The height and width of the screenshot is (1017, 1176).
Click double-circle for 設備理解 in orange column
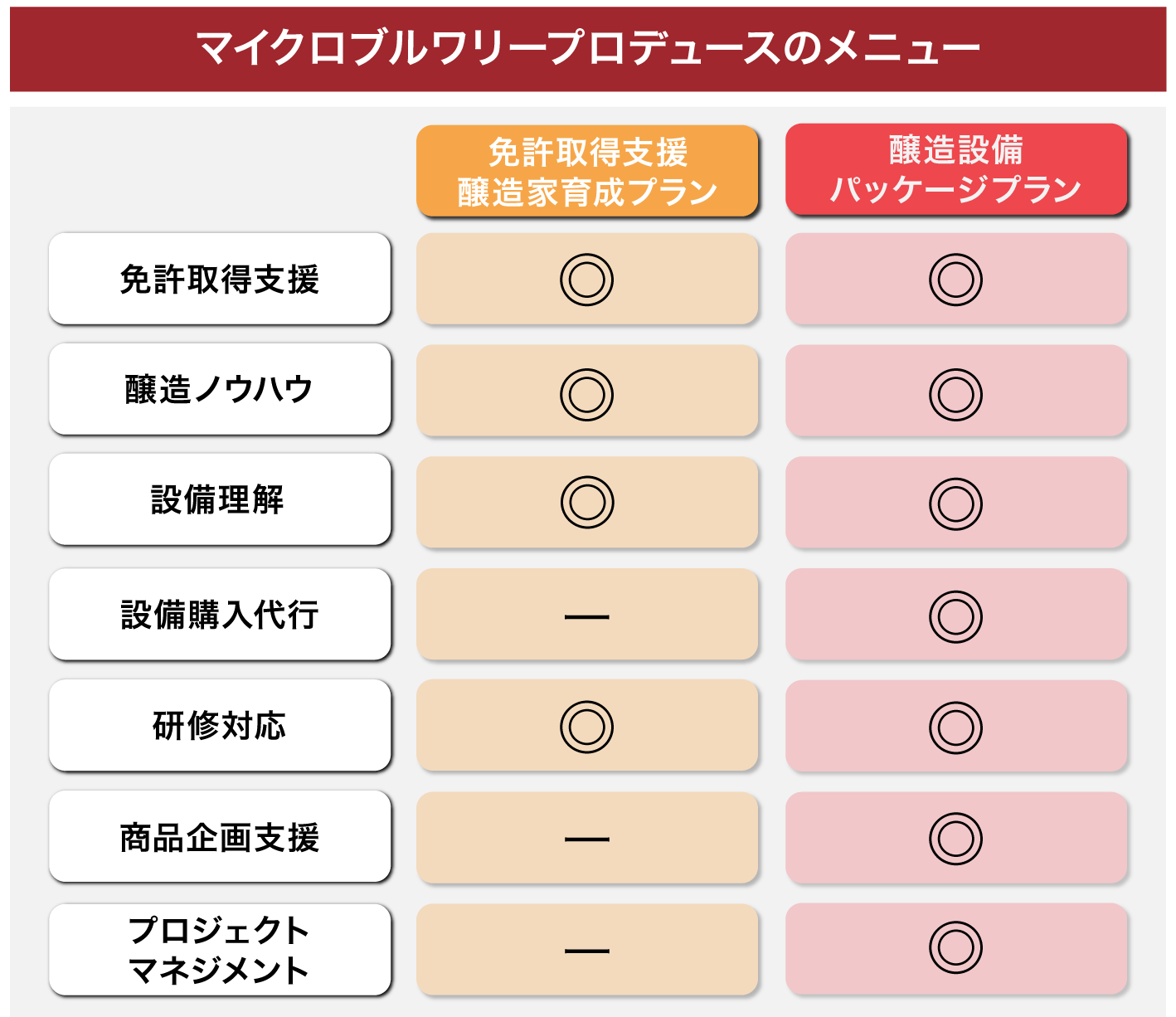tap(586, 503)
